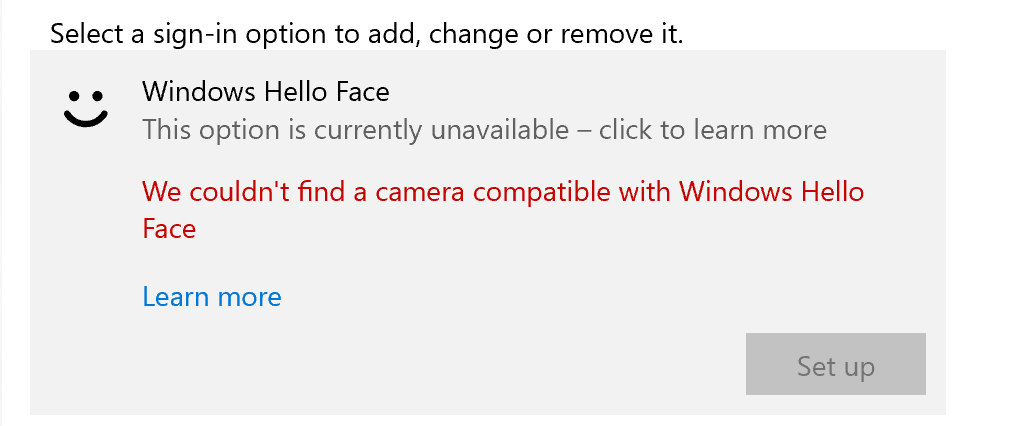Click the smiley face's curved mouth

(x=85, y=118)
